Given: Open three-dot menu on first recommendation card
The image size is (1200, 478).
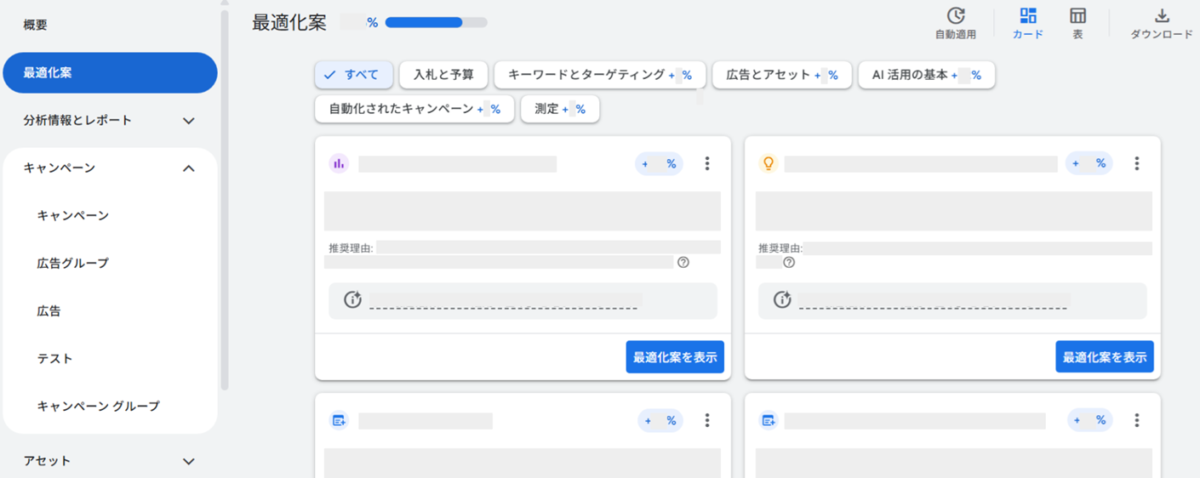Looking at the screenshot, I should (x=707, y=164).
